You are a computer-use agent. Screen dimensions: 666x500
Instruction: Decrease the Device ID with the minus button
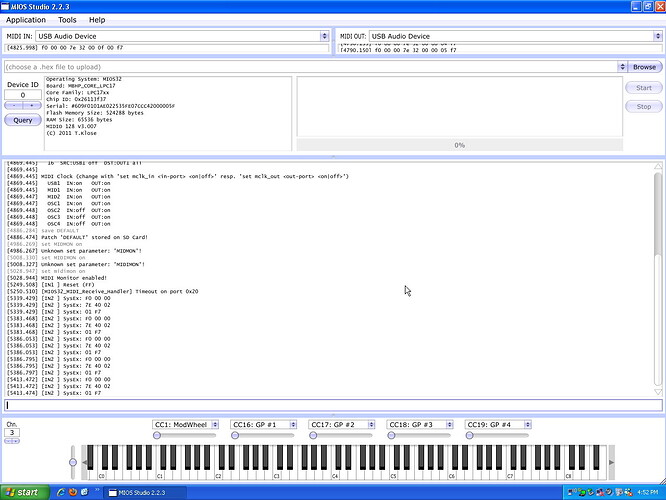(x=14, y=105)
